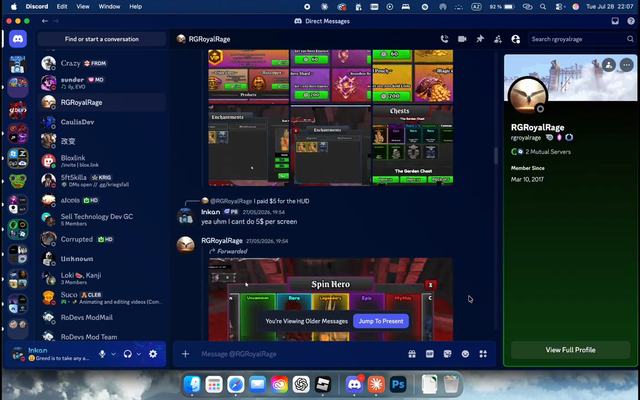Click the plus attachment button
Image resolution: width=640 pixels, height=400 pixels.
(x=185, y=354)
